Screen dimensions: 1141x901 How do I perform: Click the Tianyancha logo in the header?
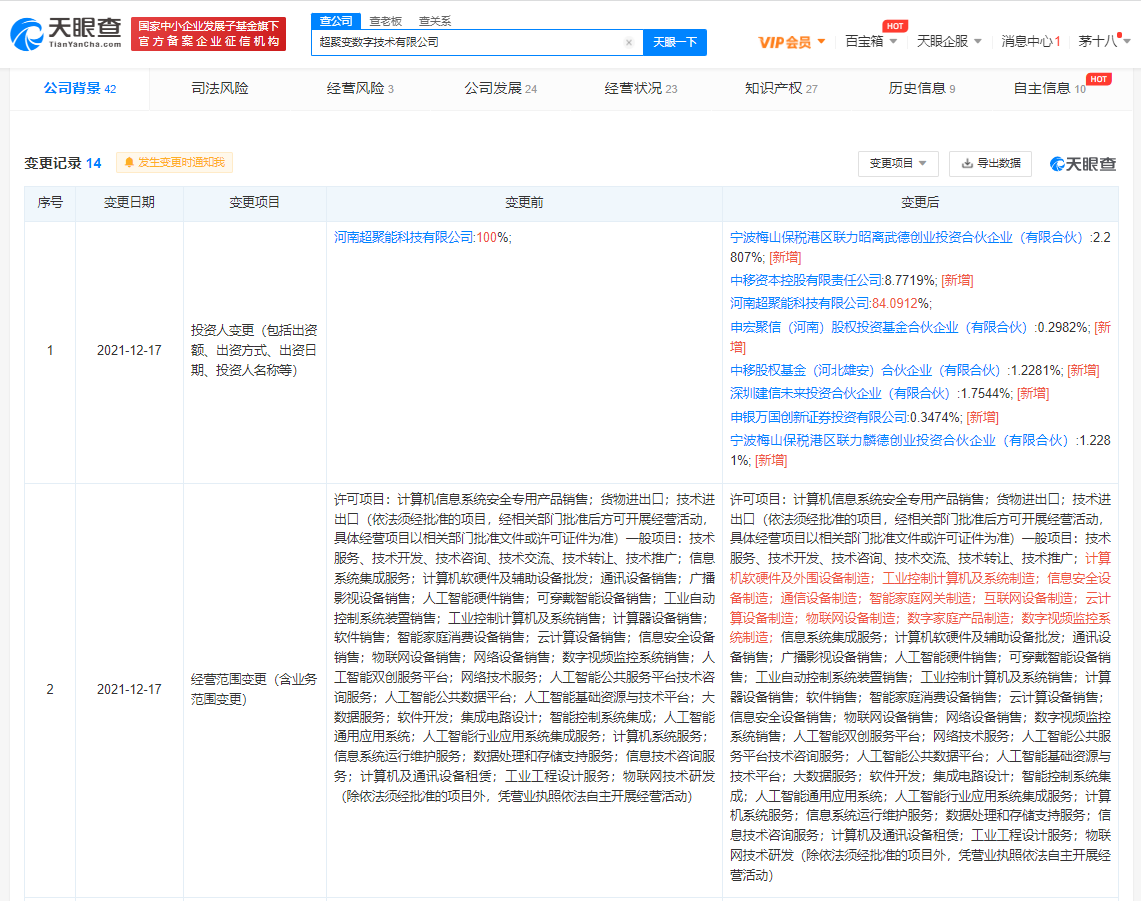click(x=66, y=35)
